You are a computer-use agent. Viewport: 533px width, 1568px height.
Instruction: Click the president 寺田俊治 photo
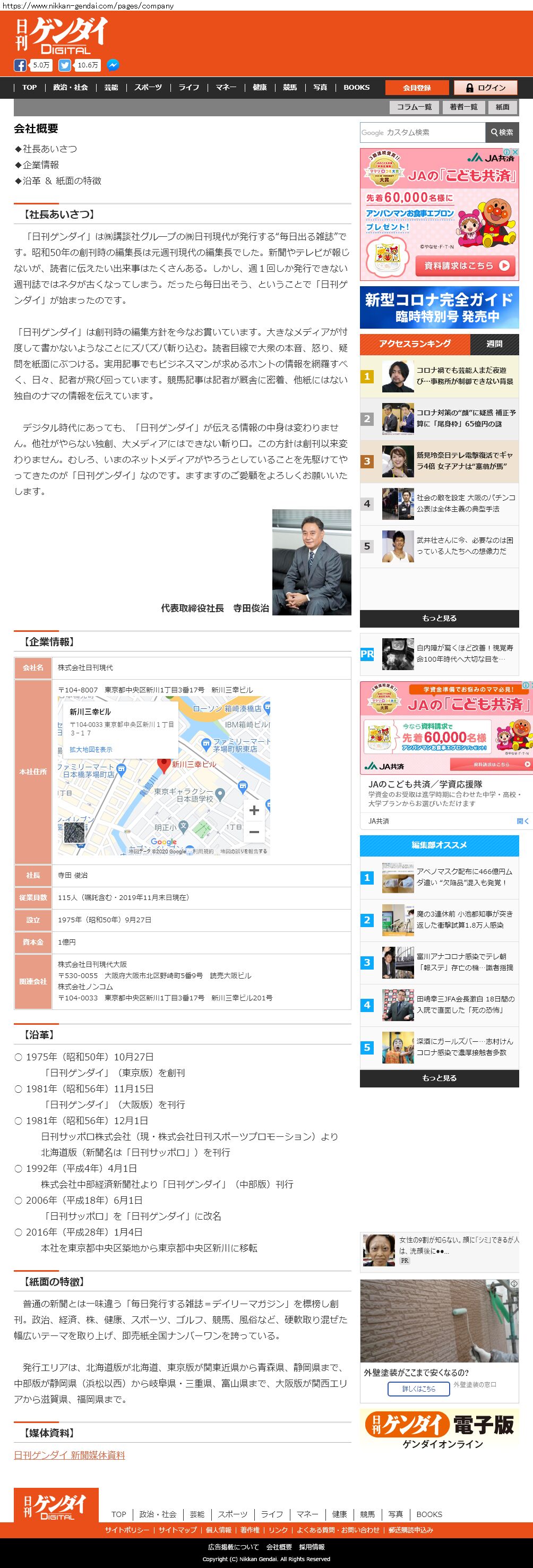[312, 562]
